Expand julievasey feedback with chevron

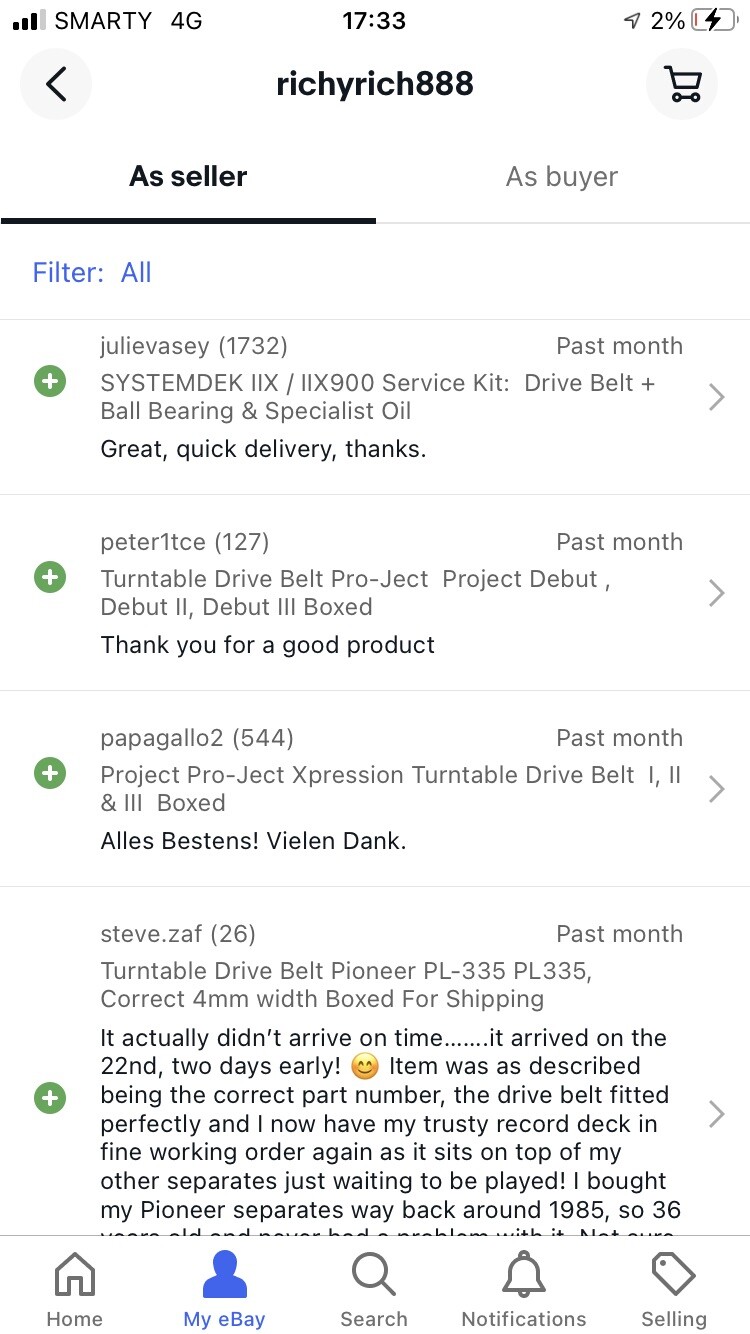click(x=716, y=398)
